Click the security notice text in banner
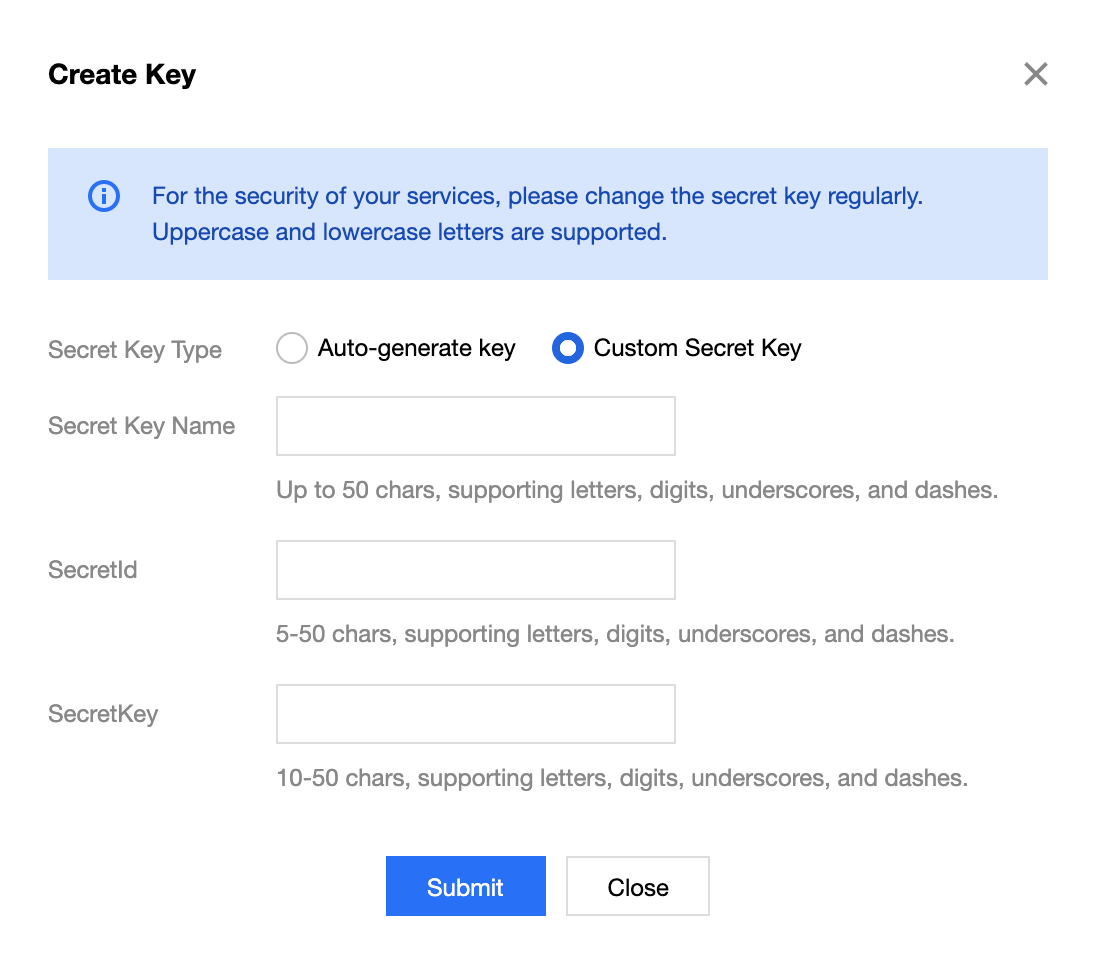This screenshot has height=964, width=1094. pos(537,213)
